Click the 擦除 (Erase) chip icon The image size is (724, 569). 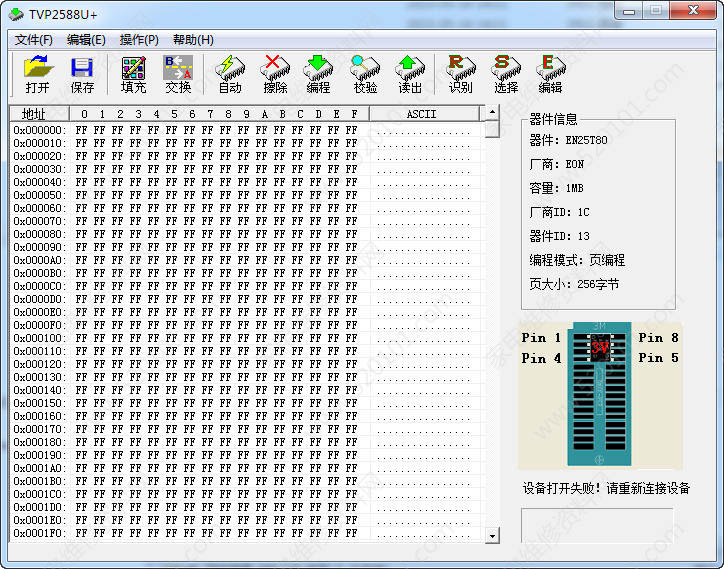click(275, 75)
